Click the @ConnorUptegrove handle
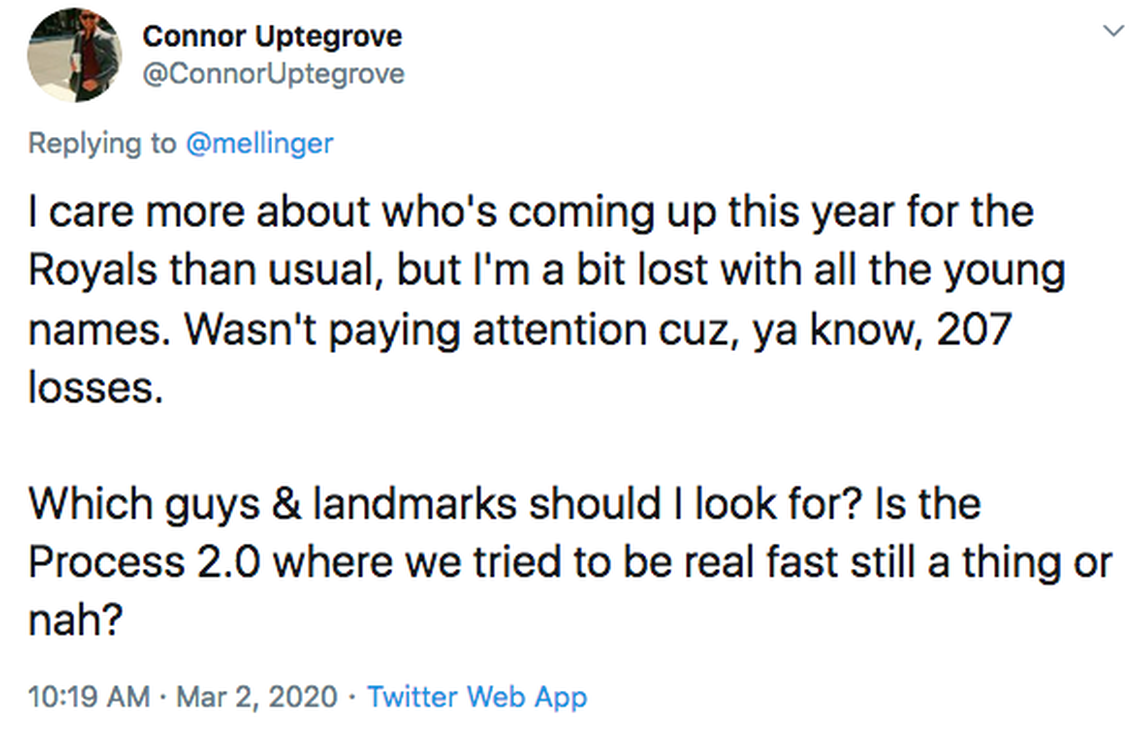 (273, 74)
